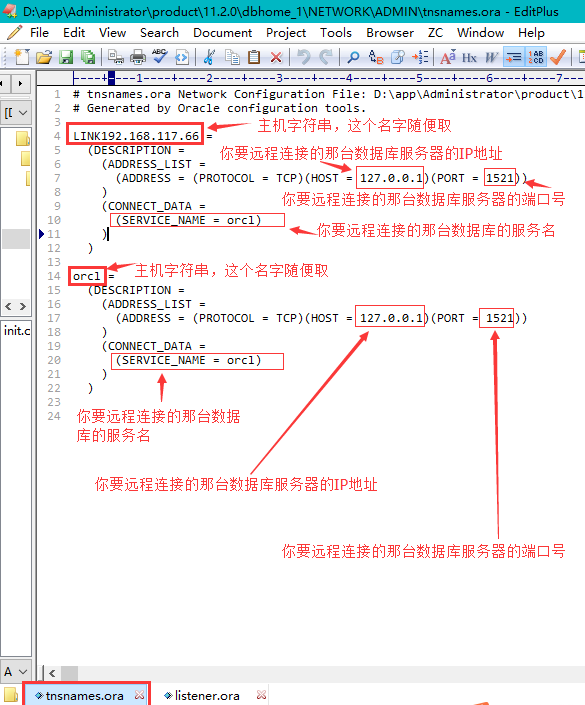Open a file using the folder icon

point(44,57)
